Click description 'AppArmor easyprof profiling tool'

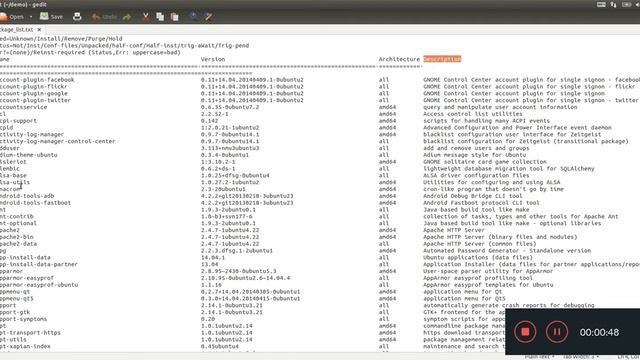click(x=478, y=278)
